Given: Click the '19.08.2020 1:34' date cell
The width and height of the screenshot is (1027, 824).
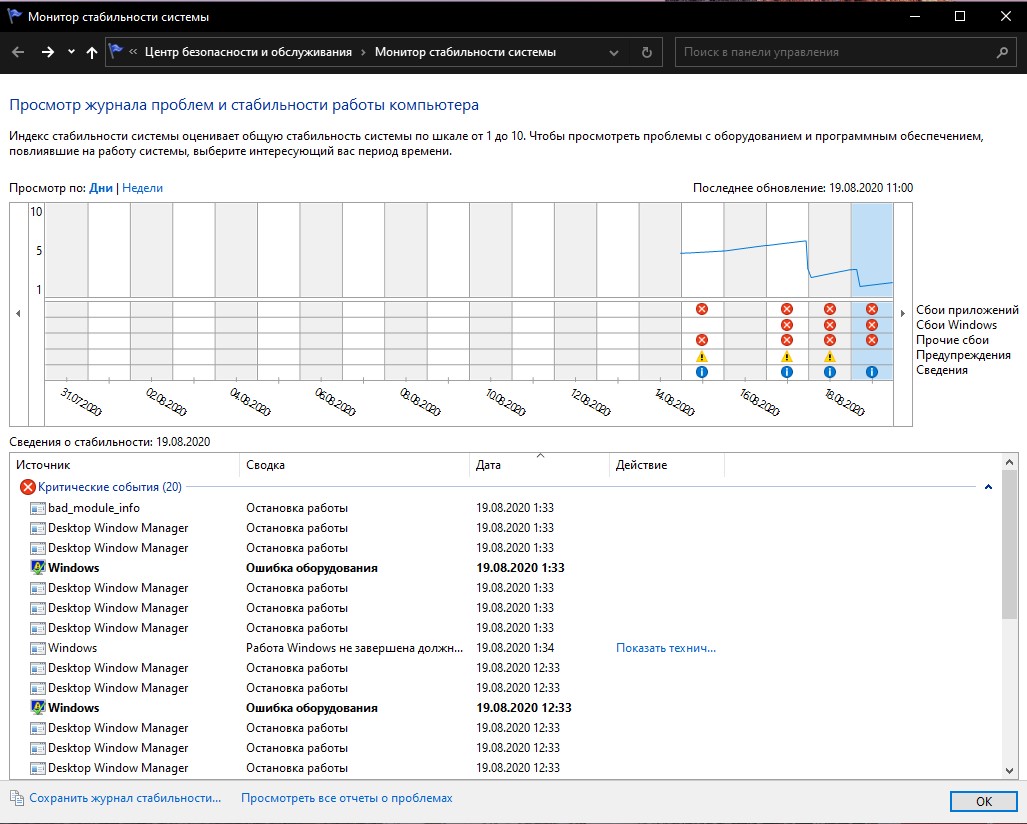Looking at the screenshot, I should pyautogui.click(x=515, y=648).
